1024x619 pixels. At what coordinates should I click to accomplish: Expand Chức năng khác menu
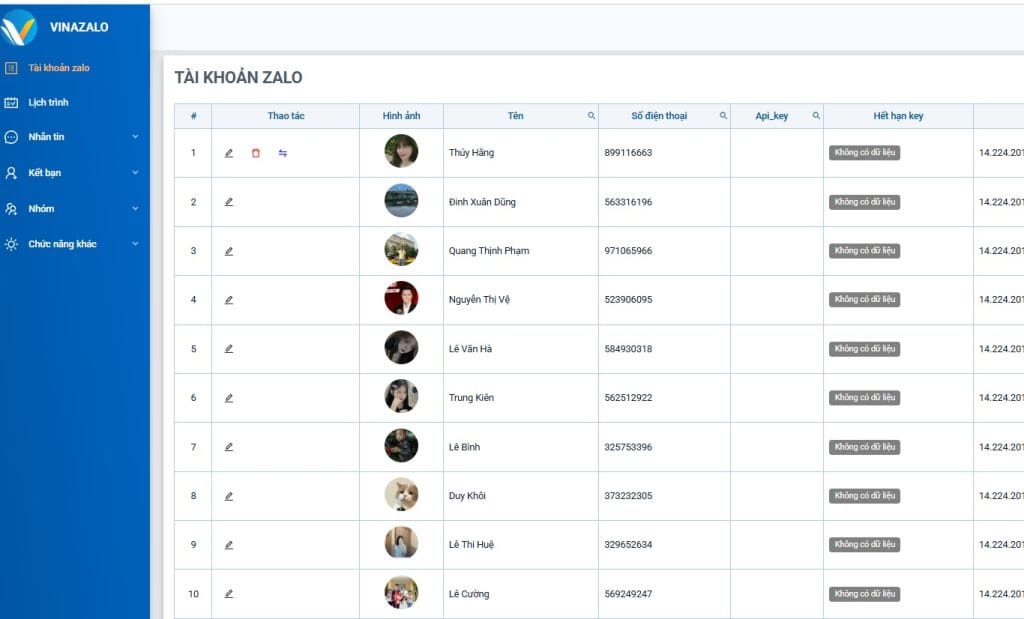[x=135, y=244]
